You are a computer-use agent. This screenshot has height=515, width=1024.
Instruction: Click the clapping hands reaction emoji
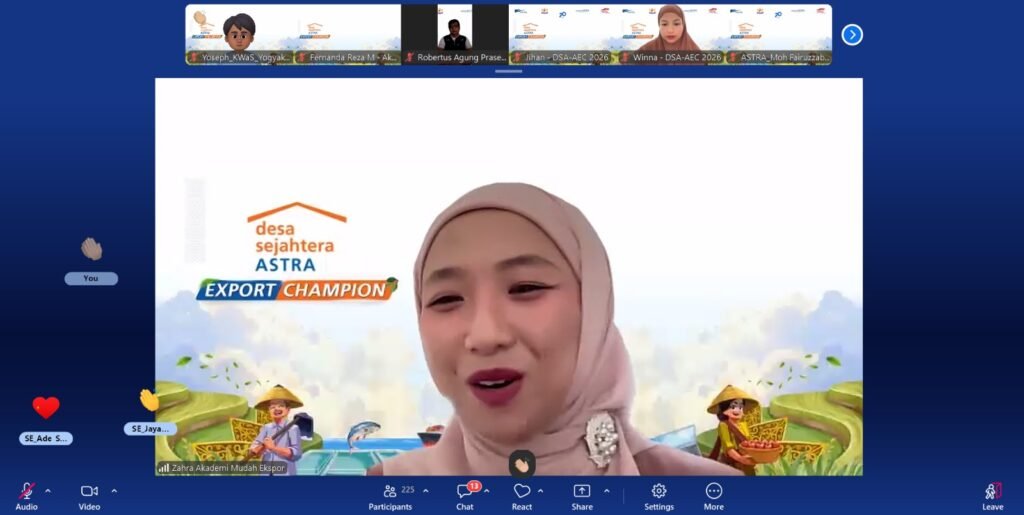pyautogui.click(x=91, y=249)
